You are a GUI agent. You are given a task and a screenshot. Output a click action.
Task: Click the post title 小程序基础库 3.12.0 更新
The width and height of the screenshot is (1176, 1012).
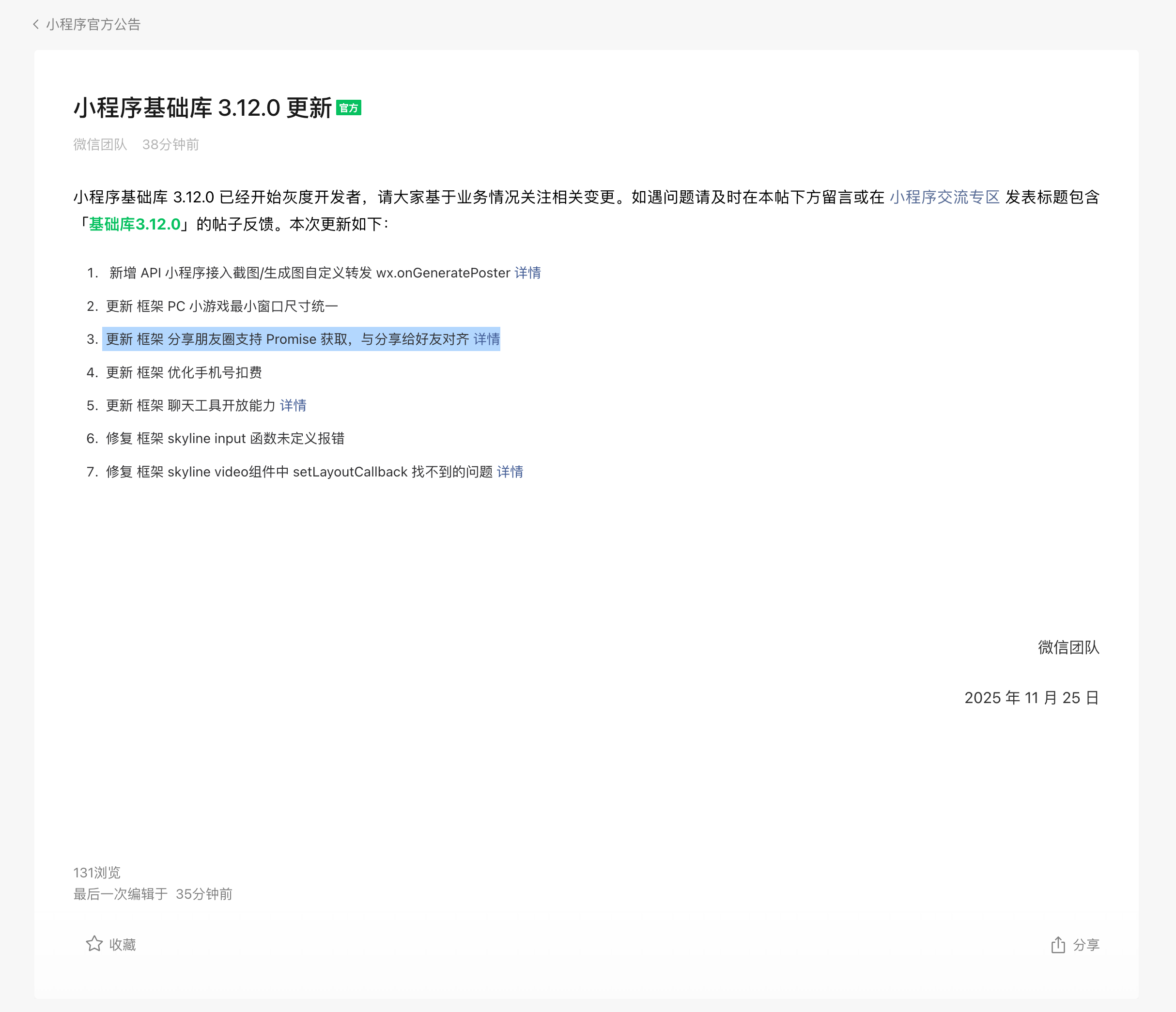(x=202, y=108)
